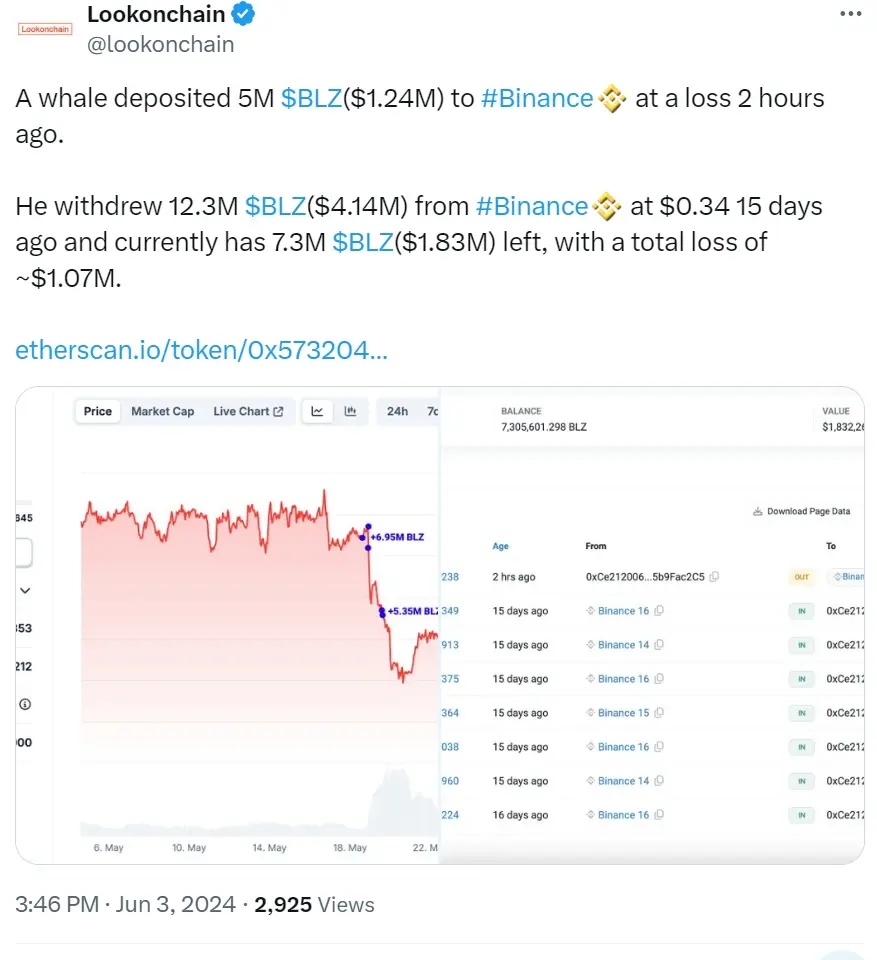Sort transactions by the Age column header
Image resolution: width=877 pixels, height=960 pixels.
tap(501, 546)
